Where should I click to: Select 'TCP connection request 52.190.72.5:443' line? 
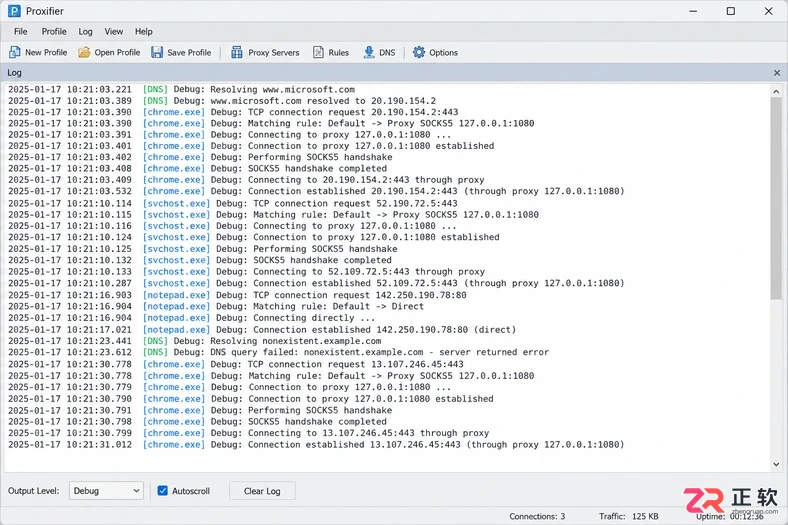point(233,203)
